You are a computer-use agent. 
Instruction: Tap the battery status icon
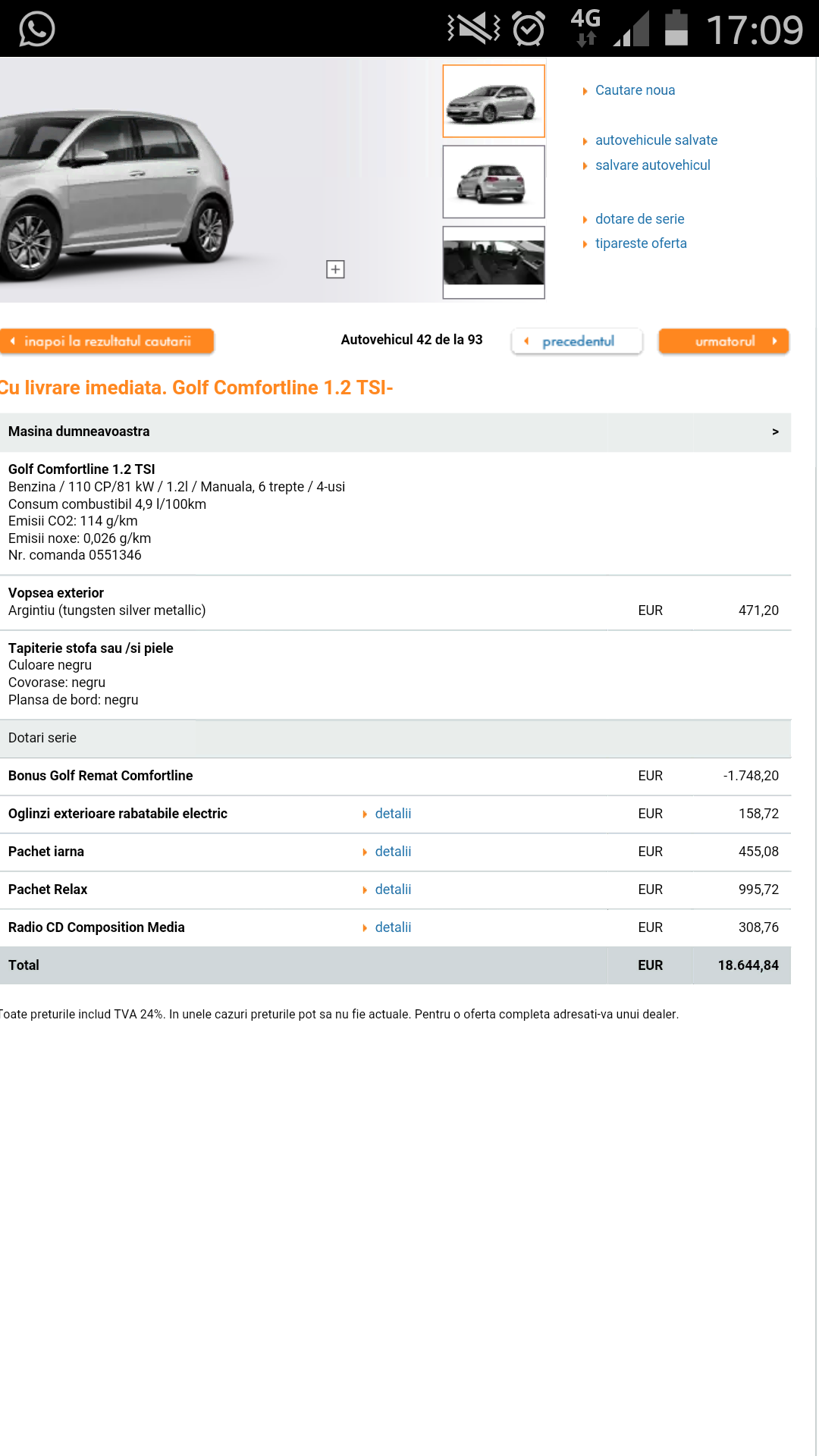[676, 28]
